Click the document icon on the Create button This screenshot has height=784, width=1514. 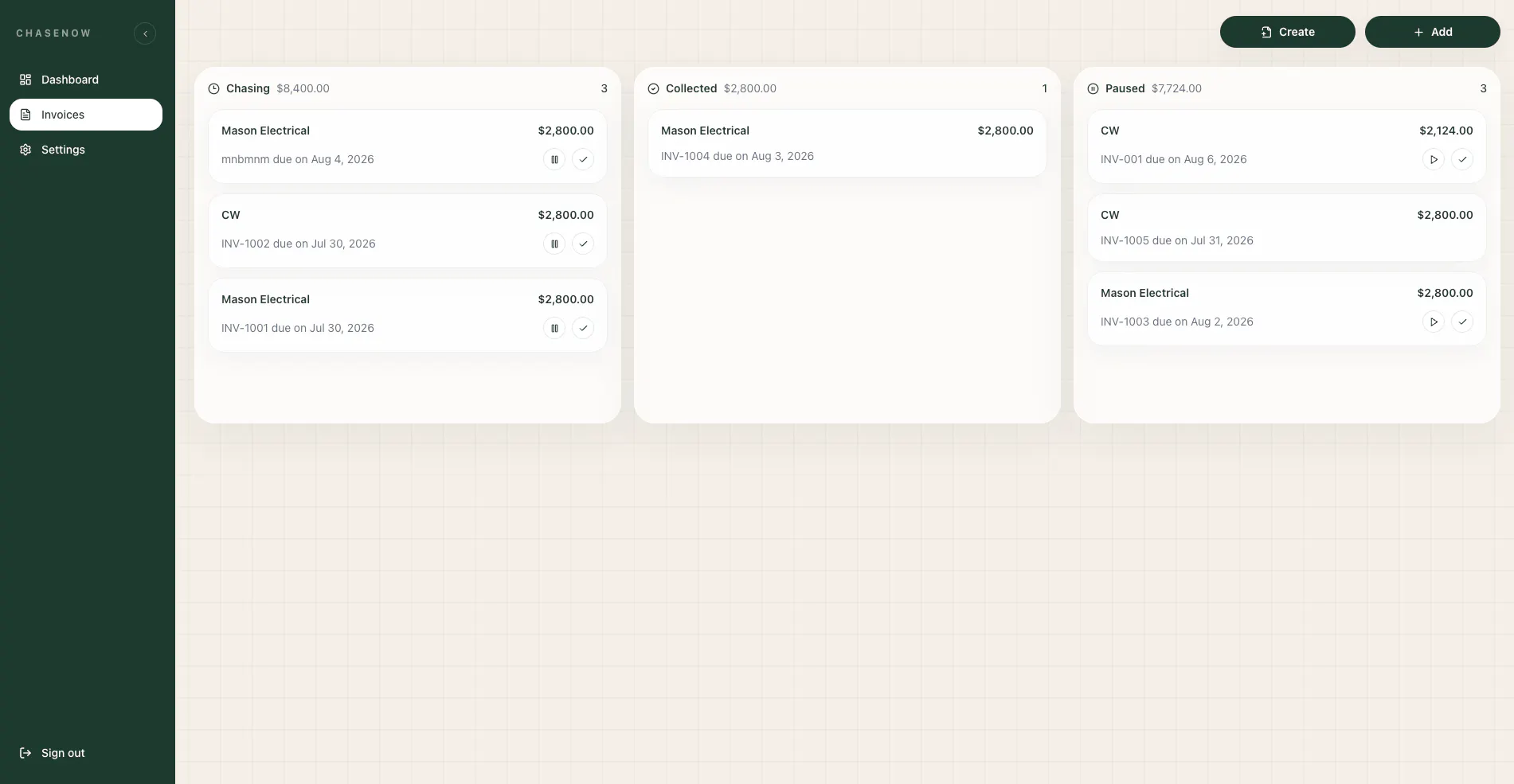[1266, 32]
